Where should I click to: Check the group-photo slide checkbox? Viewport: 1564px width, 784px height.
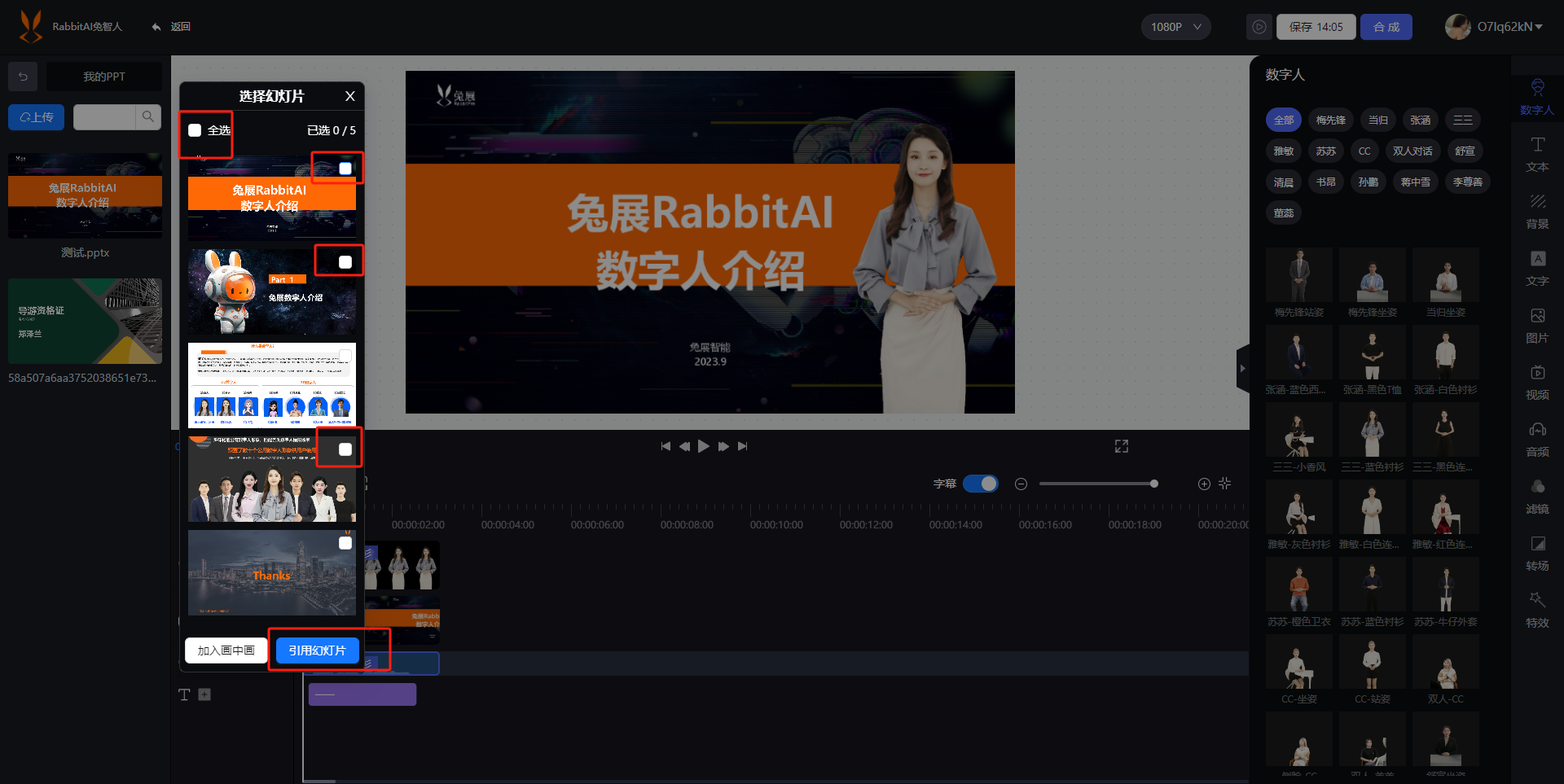[x=345, y=449]
